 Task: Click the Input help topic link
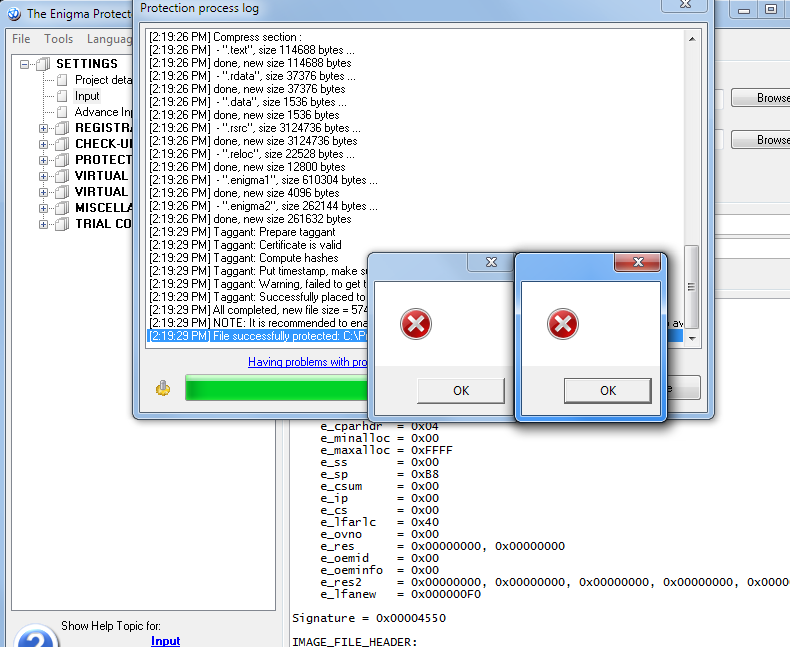[x=165, y=641]
